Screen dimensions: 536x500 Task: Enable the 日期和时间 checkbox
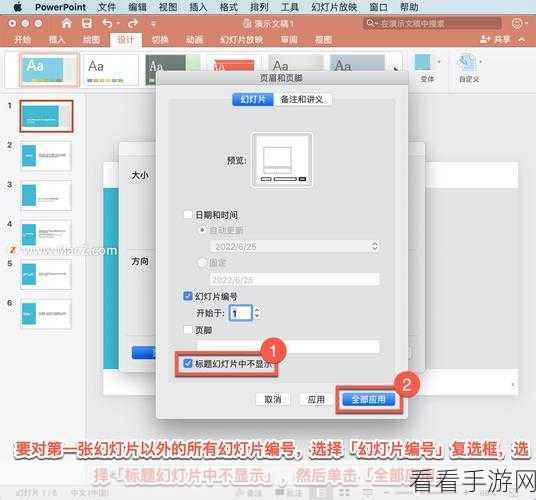[188, 215]
